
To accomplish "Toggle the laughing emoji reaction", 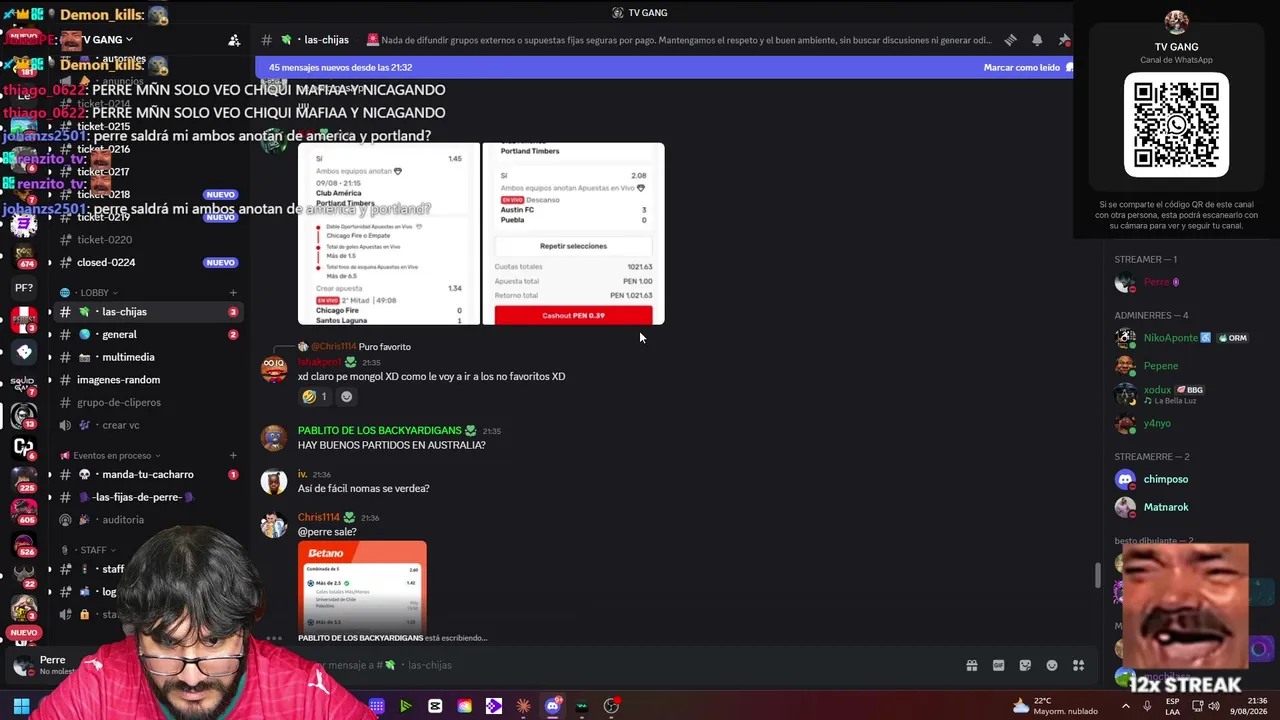I will (314, 397).
